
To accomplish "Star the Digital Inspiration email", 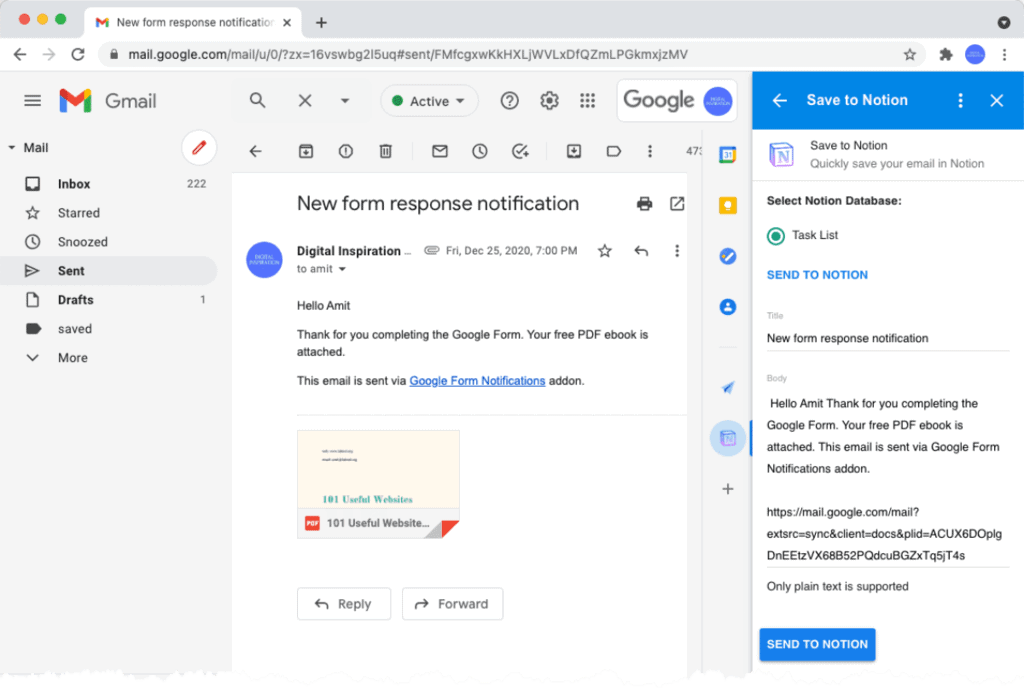I will pyautogui.click(x=604, y=251).
